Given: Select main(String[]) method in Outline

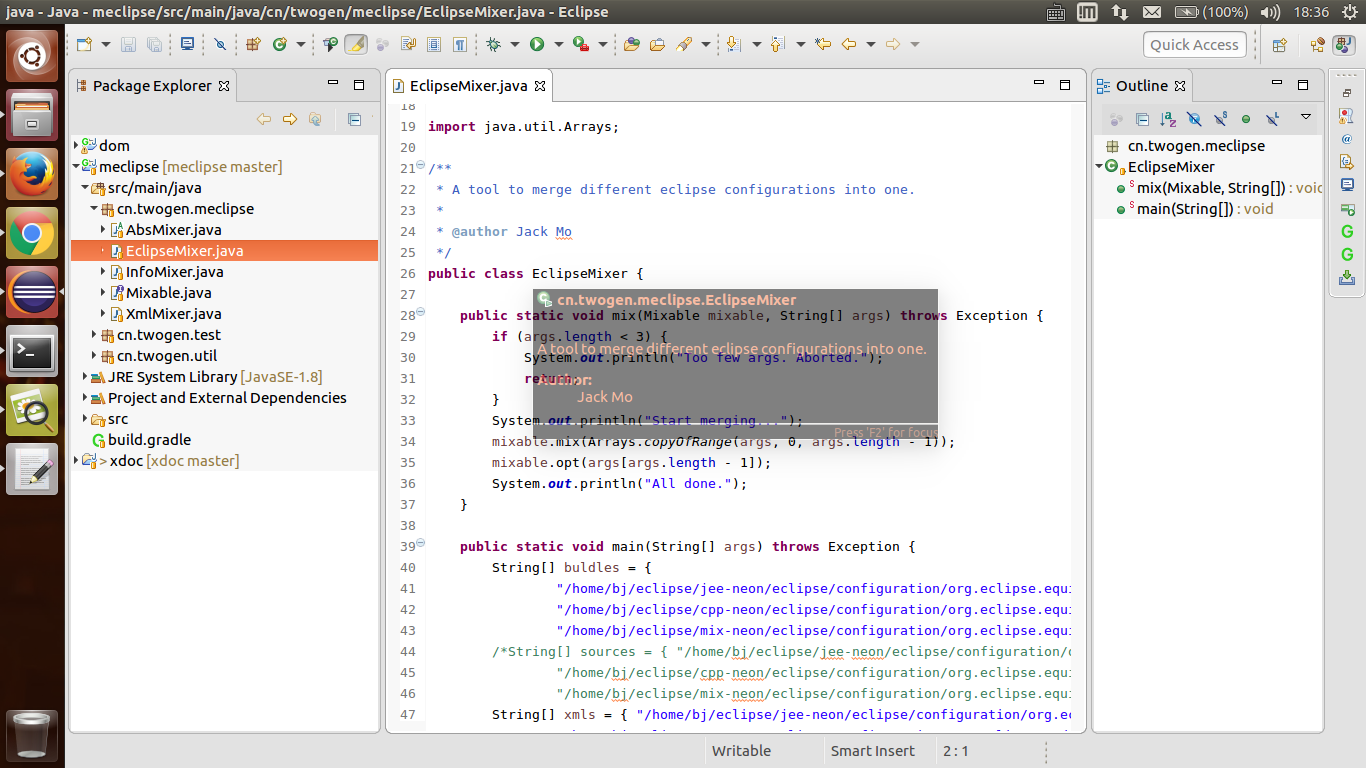Looking at the screenshot, I should click(x=1184, y=209).
